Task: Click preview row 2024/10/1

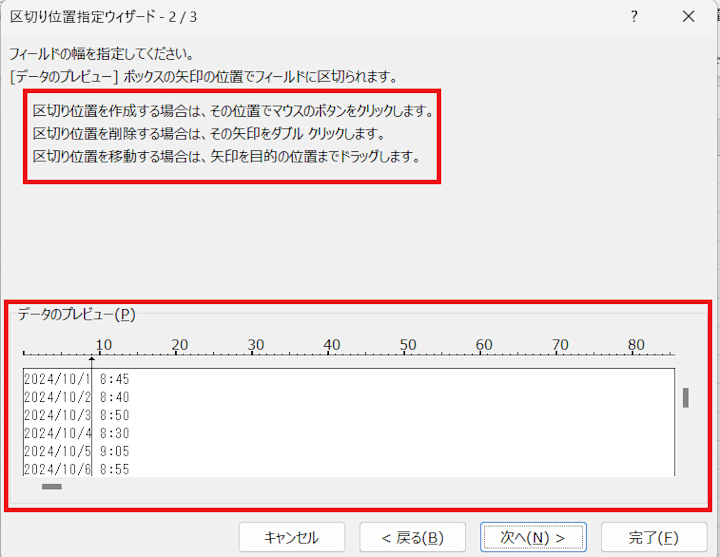Action: pos(57,379)
